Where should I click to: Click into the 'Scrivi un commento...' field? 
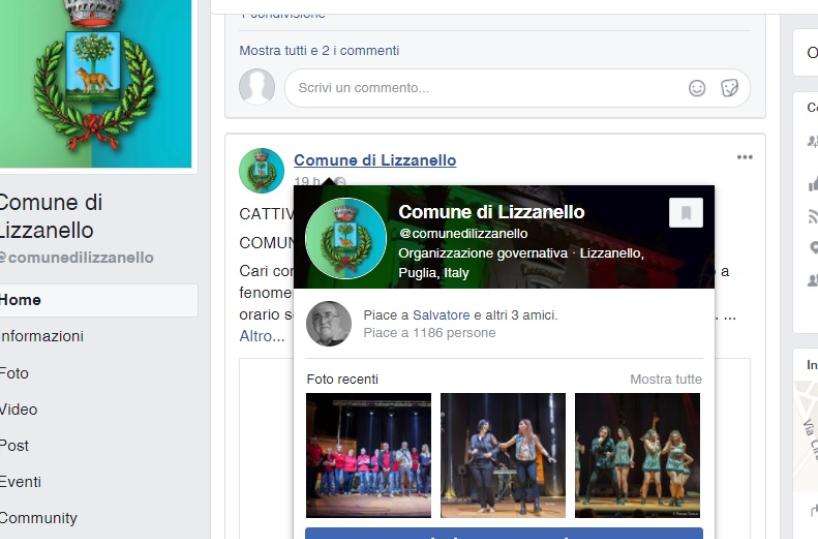click(517, 88)
